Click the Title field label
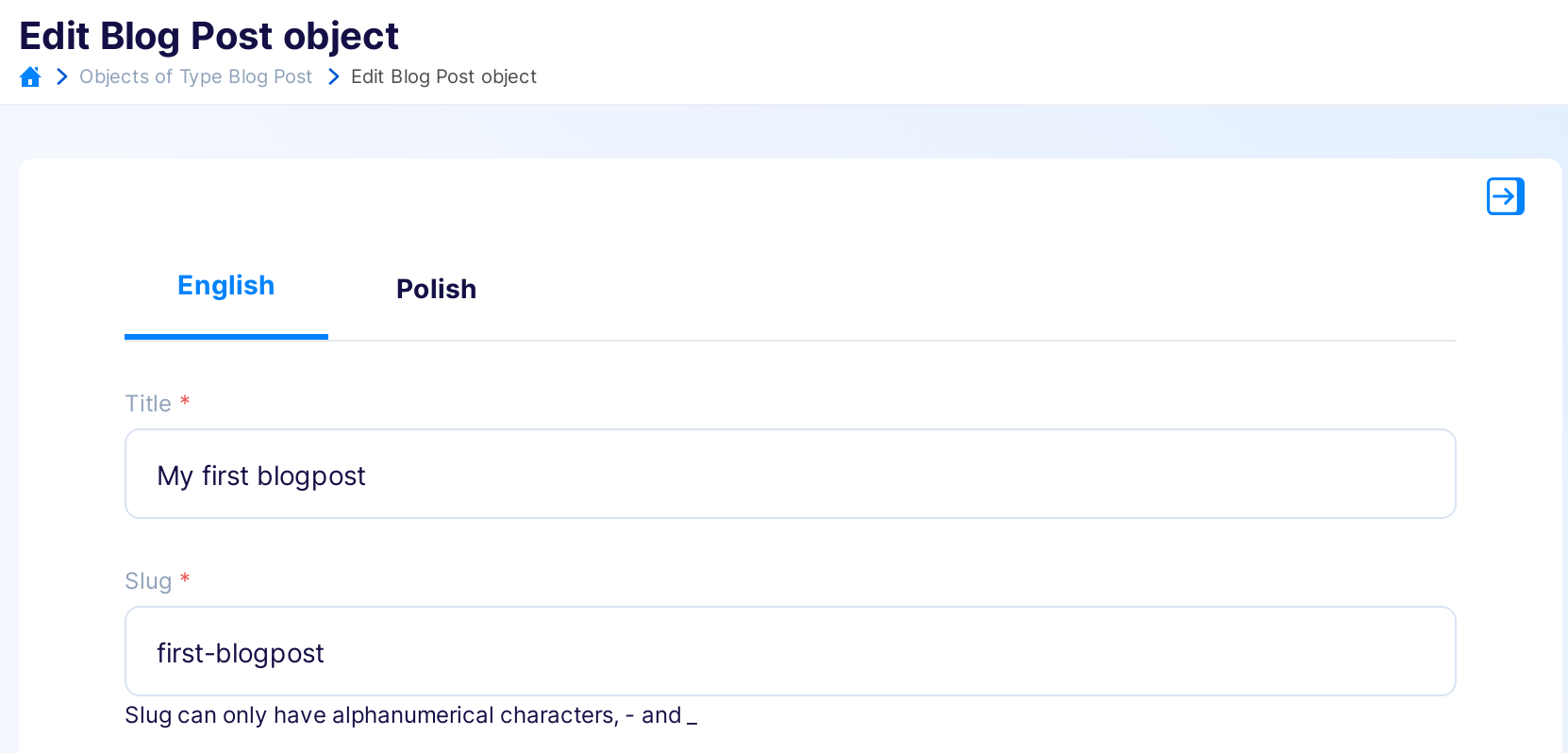1568x753 pixels. pos(148,404)
